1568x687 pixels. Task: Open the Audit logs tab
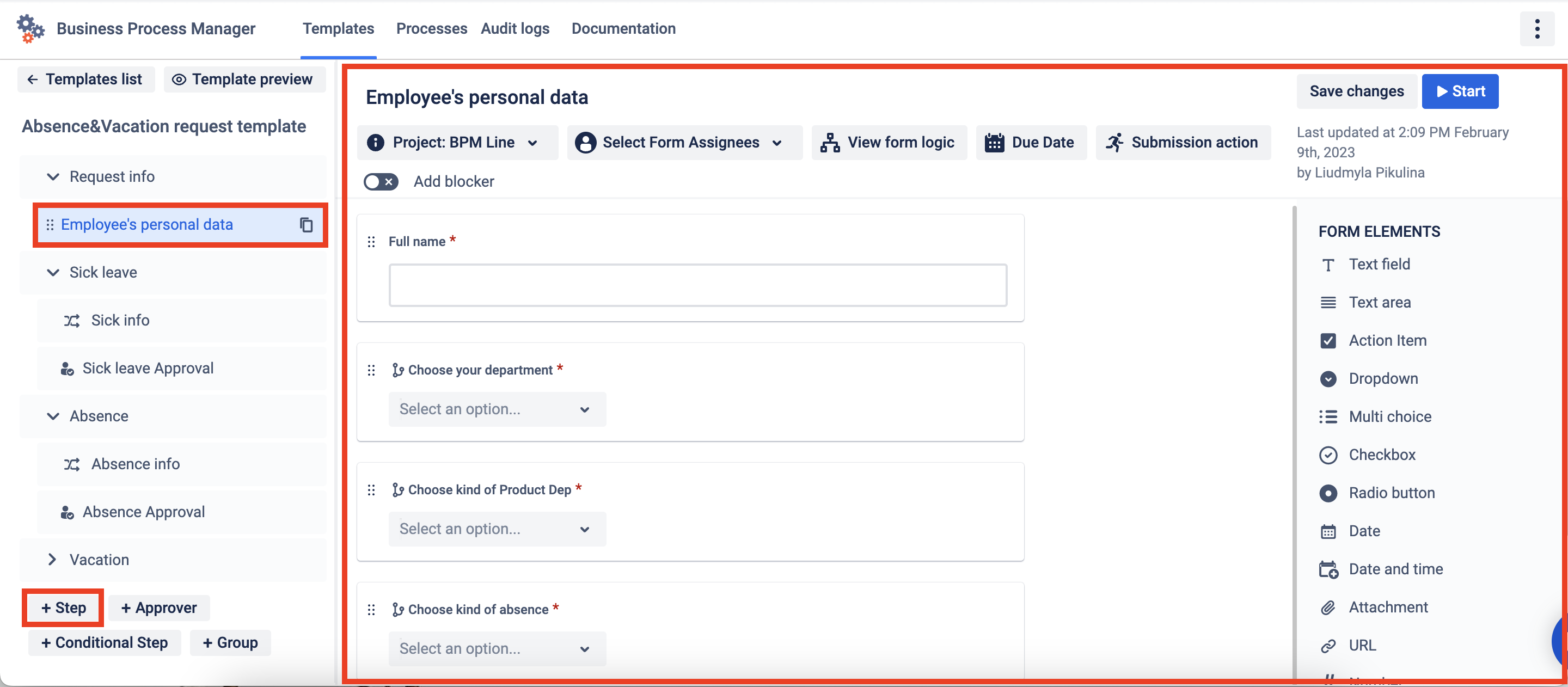(515, 29)
